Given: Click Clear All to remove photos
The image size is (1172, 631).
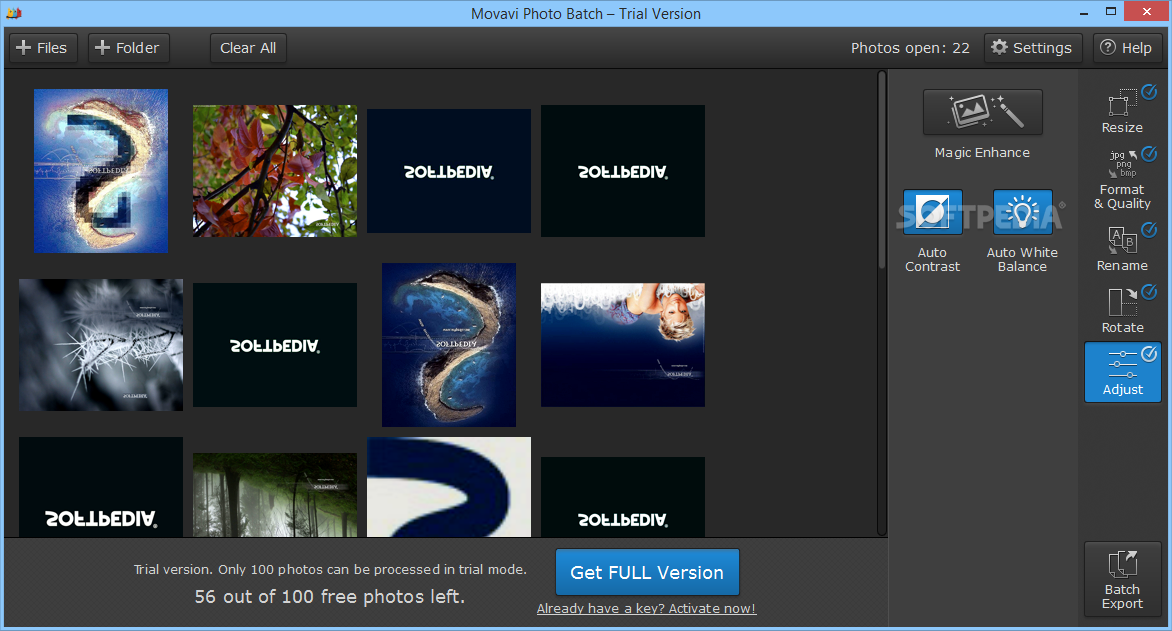Looking at the screenshot, I should [x=248, y=48].
